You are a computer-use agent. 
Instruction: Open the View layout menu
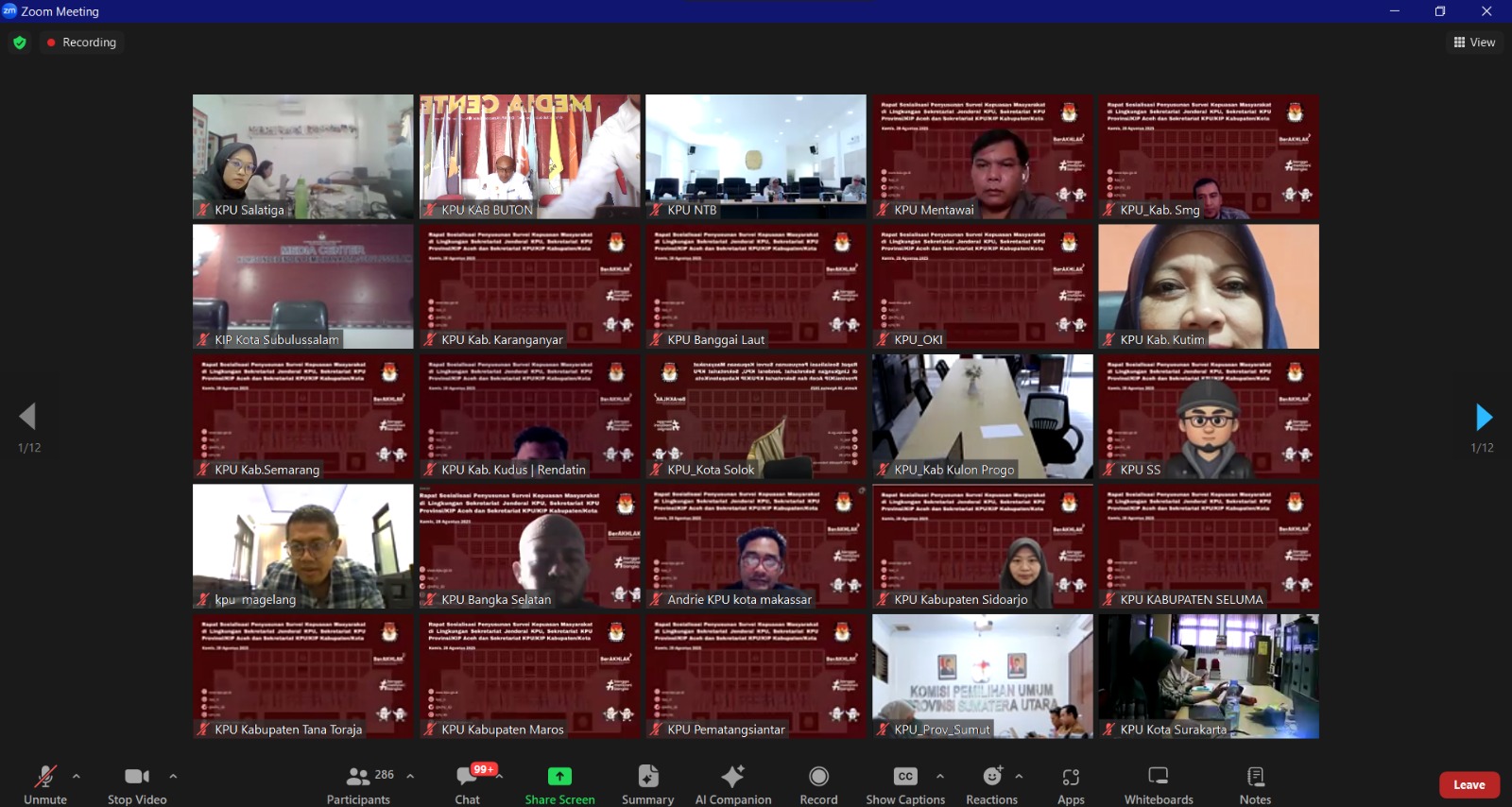pyautogui.click(x=1474, y=43)
